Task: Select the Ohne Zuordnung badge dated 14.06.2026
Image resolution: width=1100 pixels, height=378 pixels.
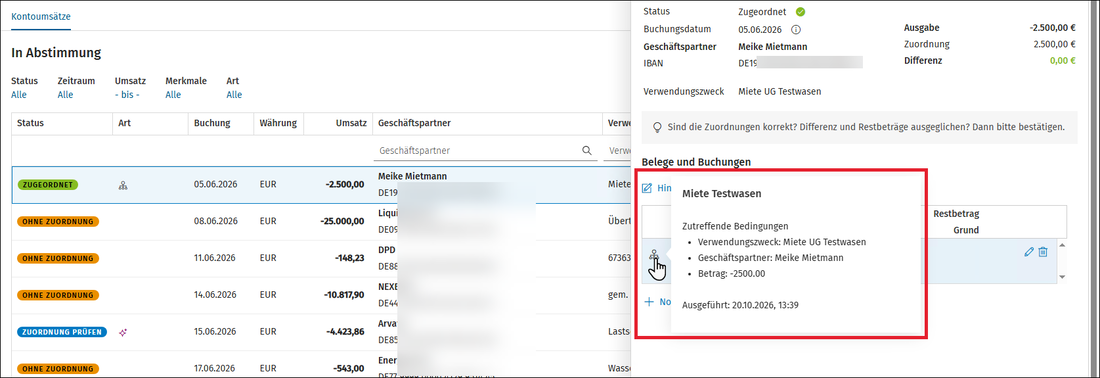Action: (x=58, y=295)
